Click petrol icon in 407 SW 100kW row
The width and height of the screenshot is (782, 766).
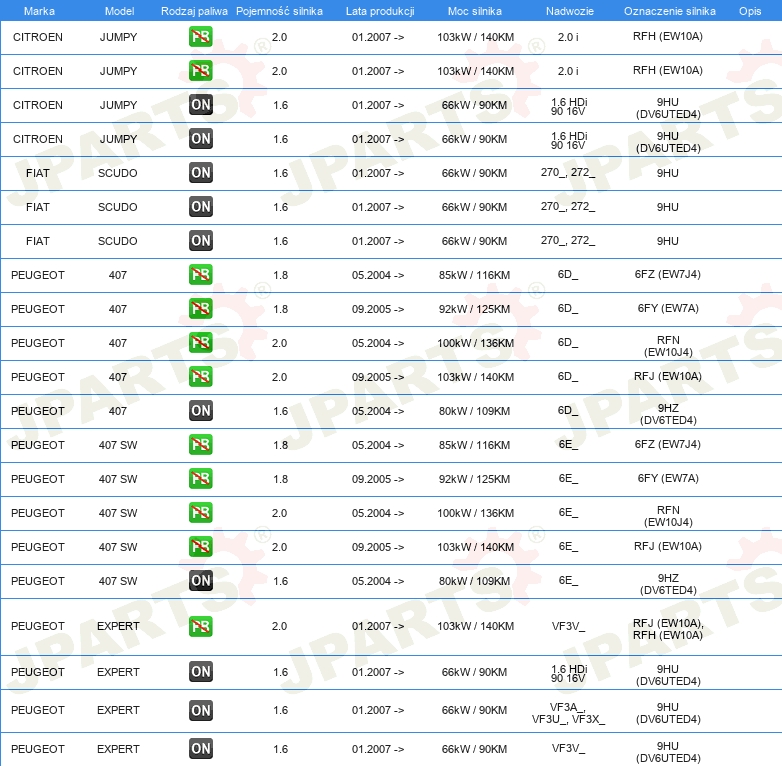click(200, 513)
